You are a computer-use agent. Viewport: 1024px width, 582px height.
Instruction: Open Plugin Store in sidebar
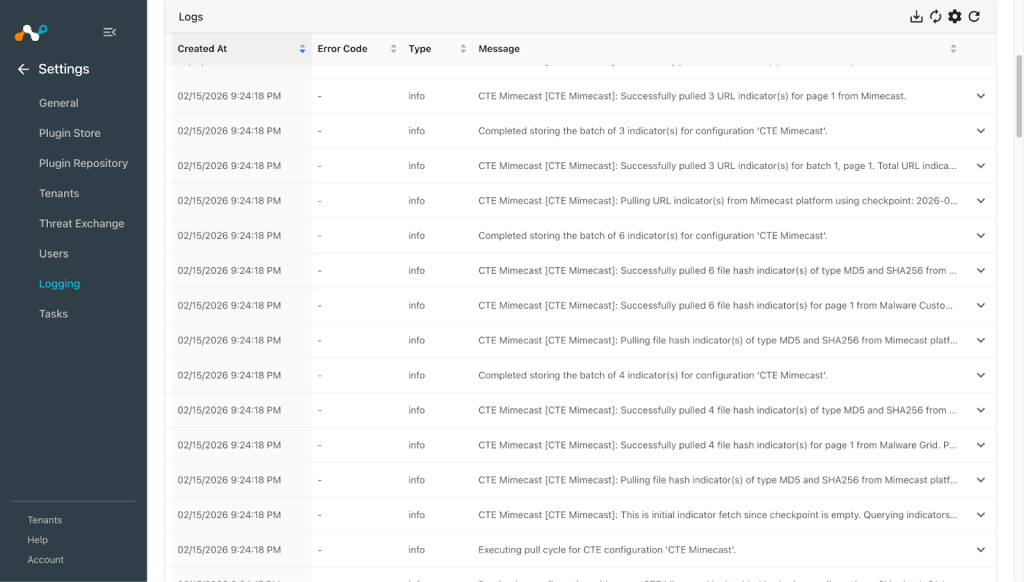point(69,133)
